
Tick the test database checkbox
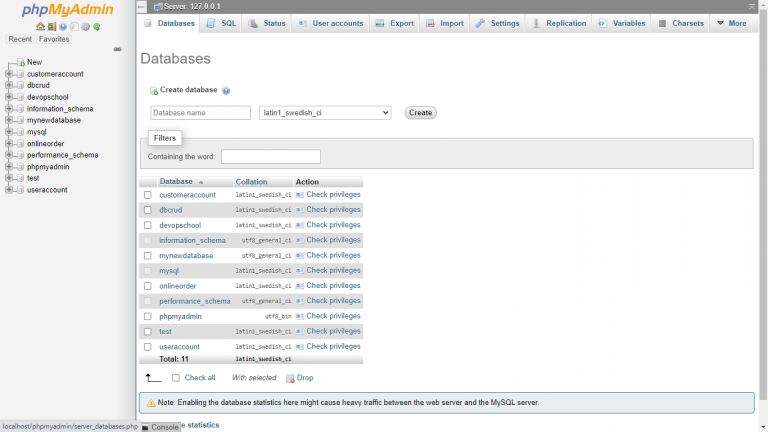[x=147, y=332]
